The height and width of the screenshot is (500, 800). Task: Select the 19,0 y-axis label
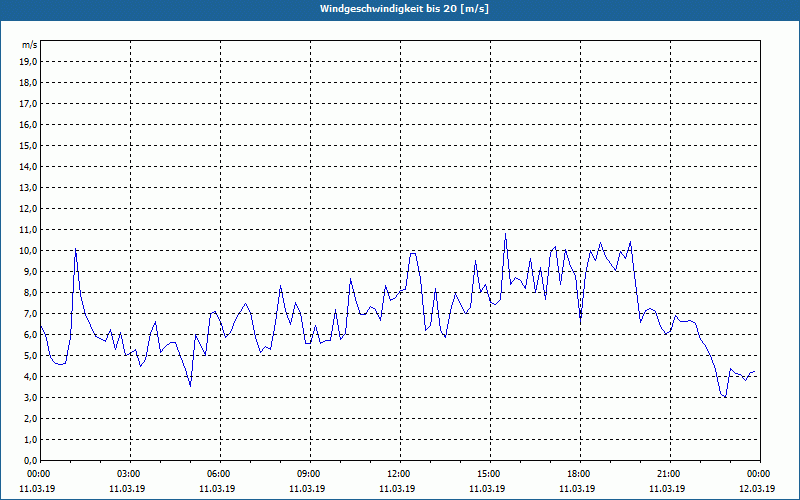click(28, 62)
